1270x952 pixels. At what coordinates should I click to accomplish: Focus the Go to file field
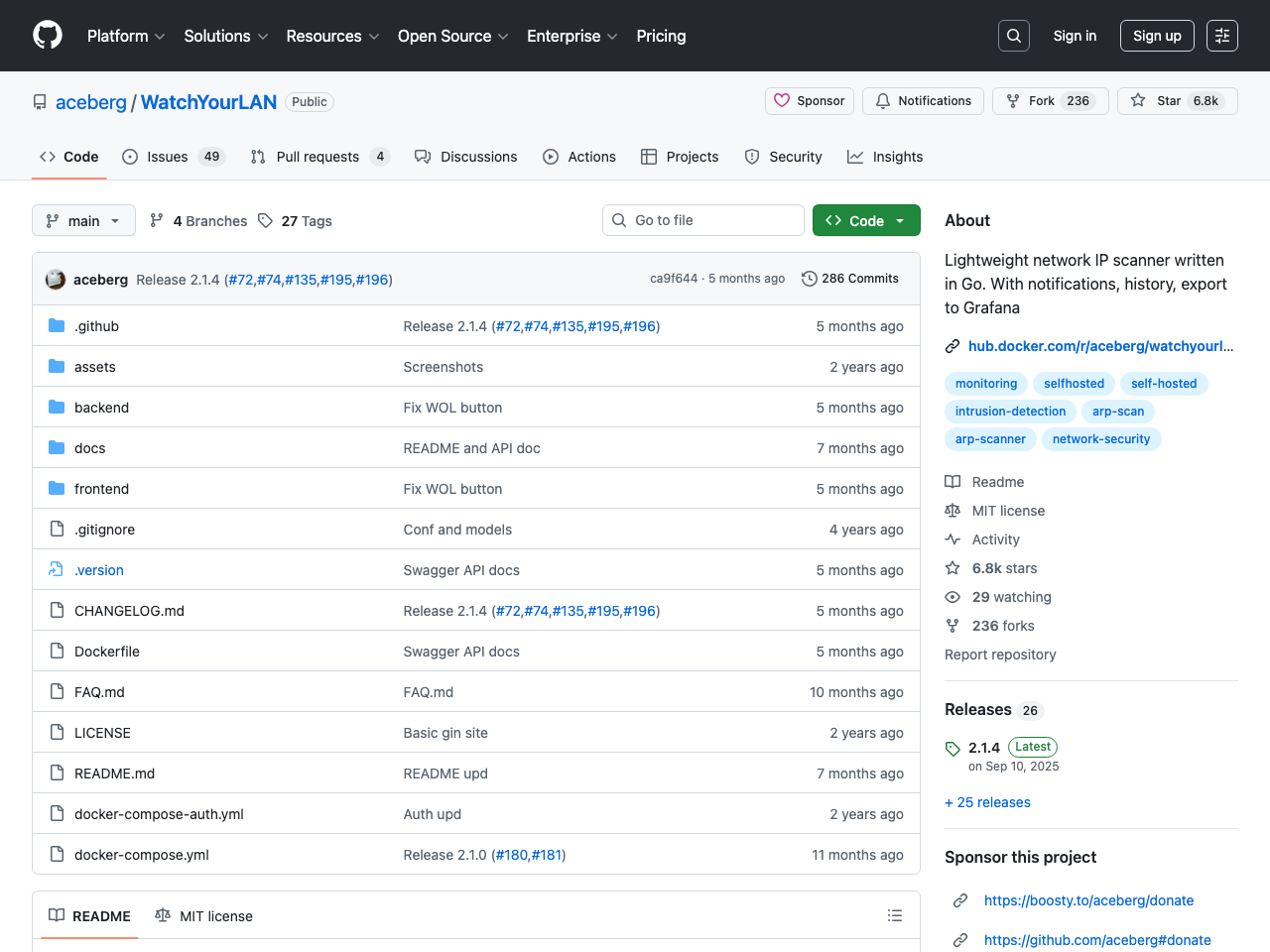(703, 220)
